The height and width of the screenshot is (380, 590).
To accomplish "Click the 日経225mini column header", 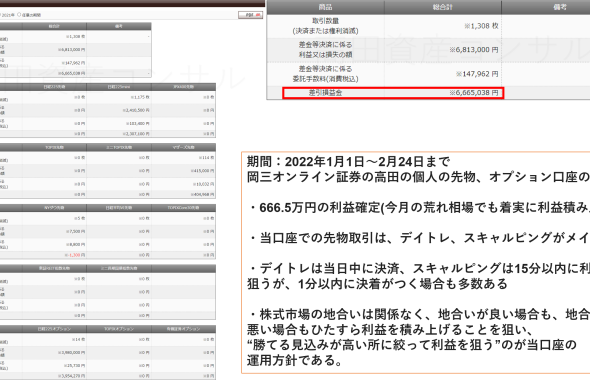I will [x=119, y=87].
